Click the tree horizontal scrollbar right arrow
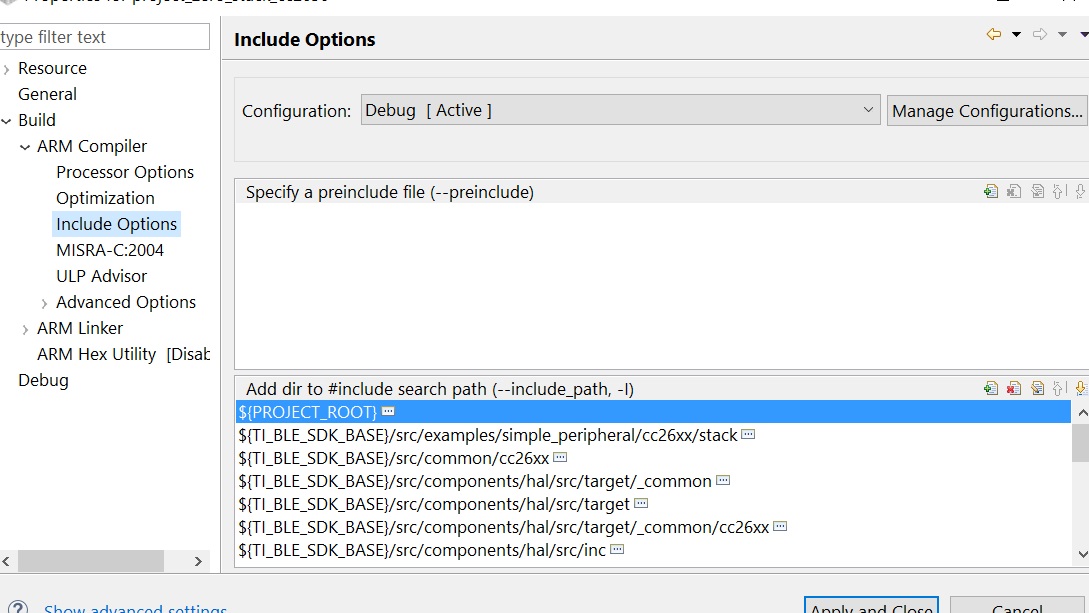 point(198,561)
